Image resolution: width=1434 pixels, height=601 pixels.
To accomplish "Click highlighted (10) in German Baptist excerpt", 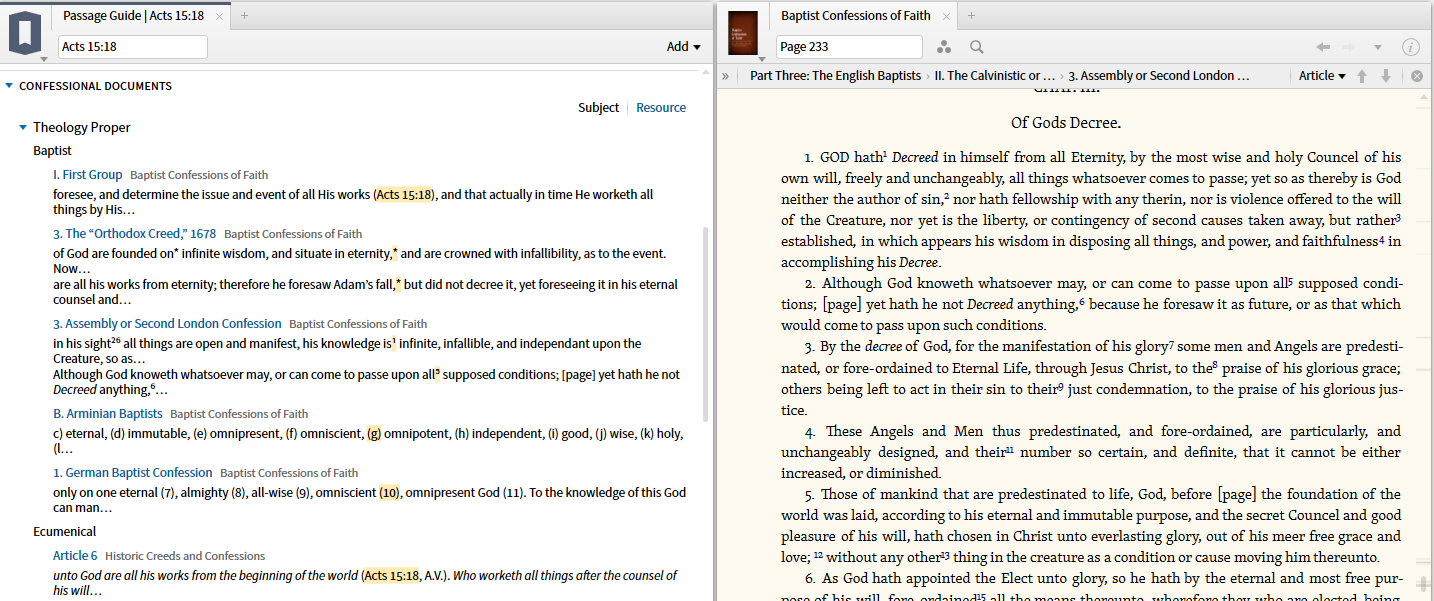I will click(389, 493).
